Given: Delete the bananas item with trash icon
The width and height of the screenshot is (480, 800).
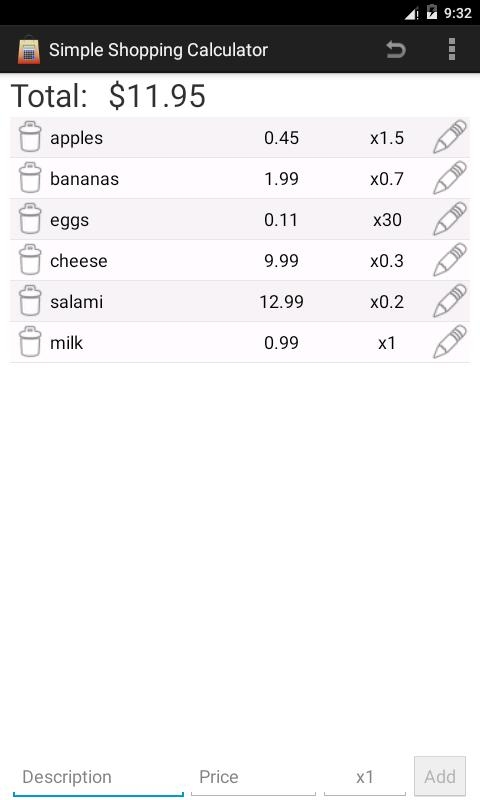Looking at the screenshot, I should (x=30, y=178).
